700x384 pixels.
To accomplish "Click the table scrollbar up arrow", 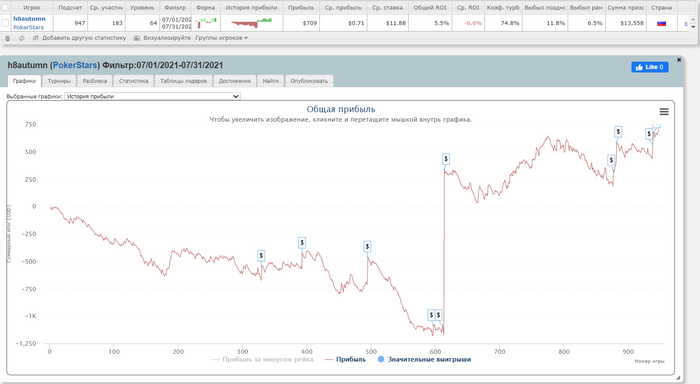I will pyautogui.click(x=693, y=20).
